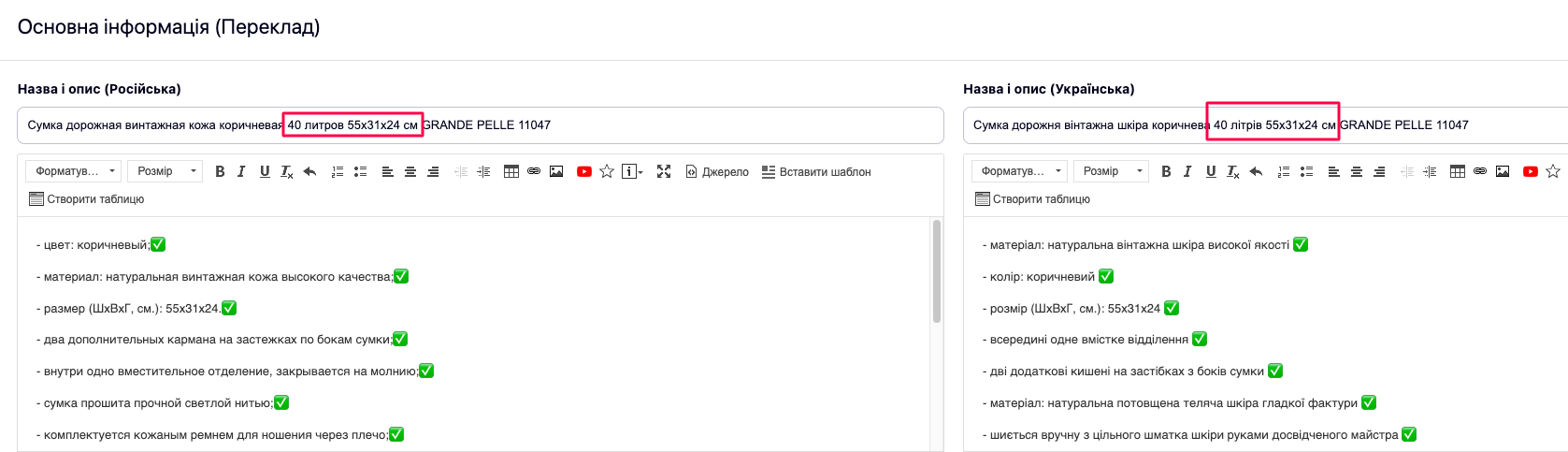Decrease indent in Russian editor
Image resolution: width=1568 pixels, height=452 pixels.
[x=461, y=171]
